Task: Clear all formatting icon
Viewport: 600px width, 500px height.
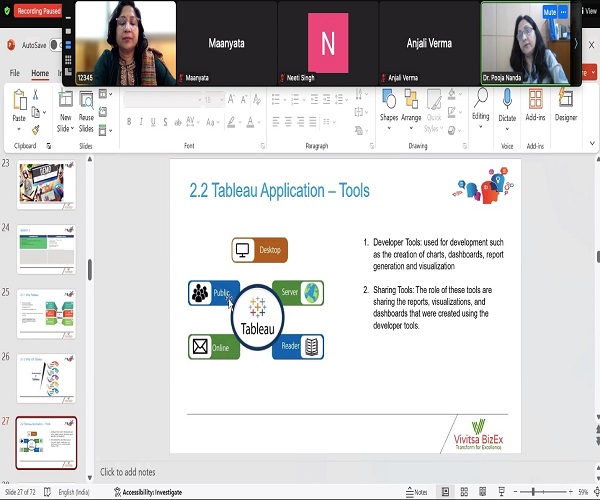Action: tap(257, 99)
